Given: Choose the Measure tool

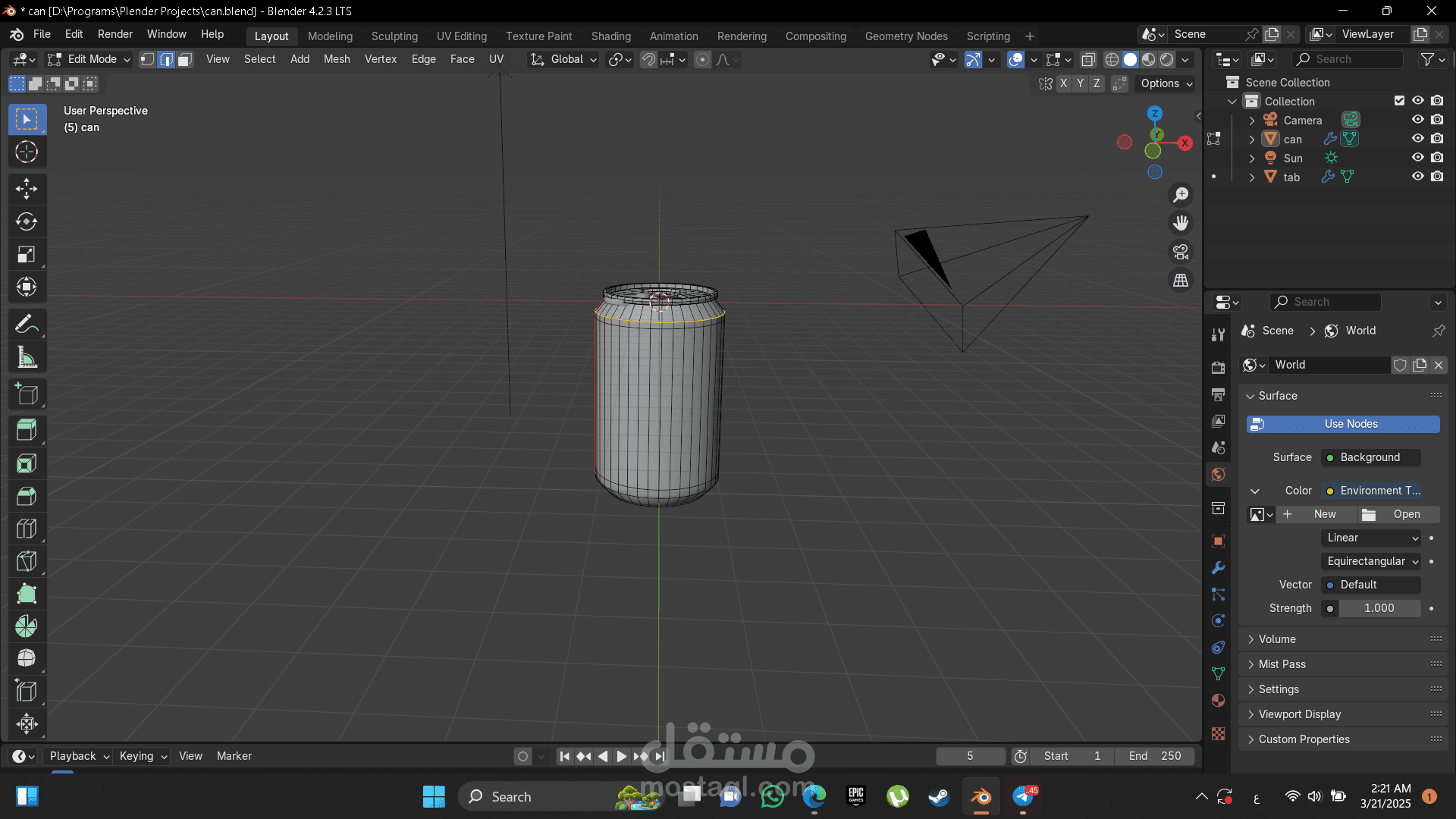Looking at the screenshot, I should click(27, 358).
